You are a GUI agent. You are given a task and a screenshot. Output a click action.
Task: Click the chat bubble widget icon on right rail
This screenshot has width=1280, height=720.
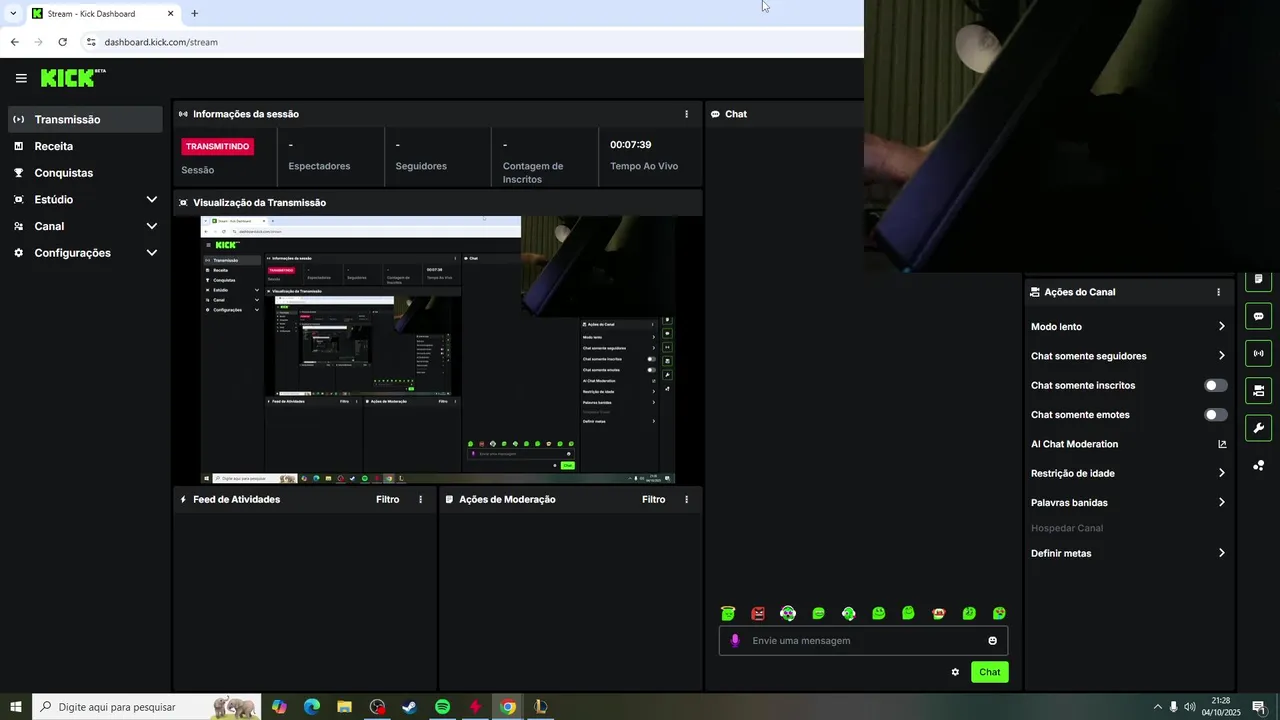(1258, 316)
